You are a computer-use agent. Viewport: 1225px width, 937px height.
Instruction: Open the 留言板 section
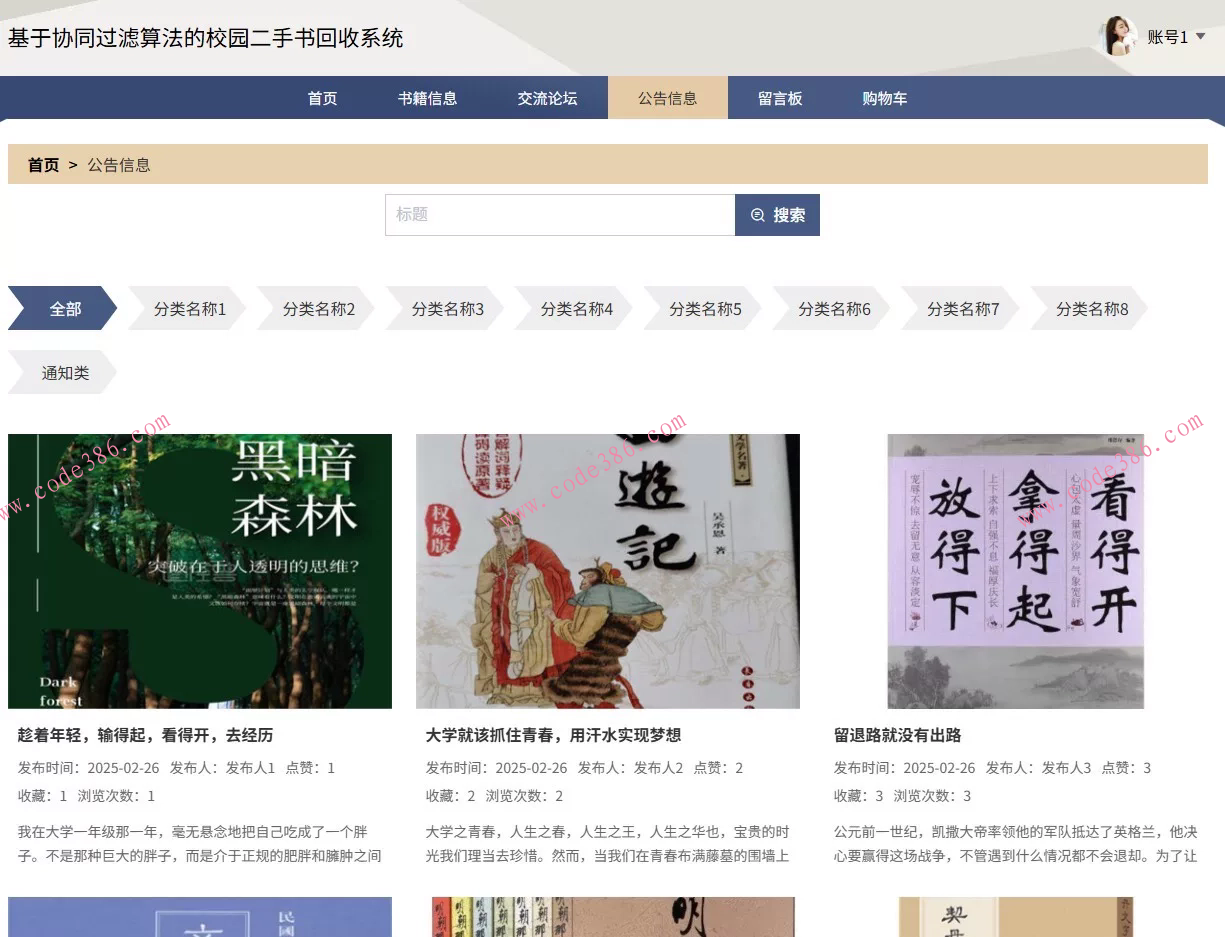click(x=780, y=97)
